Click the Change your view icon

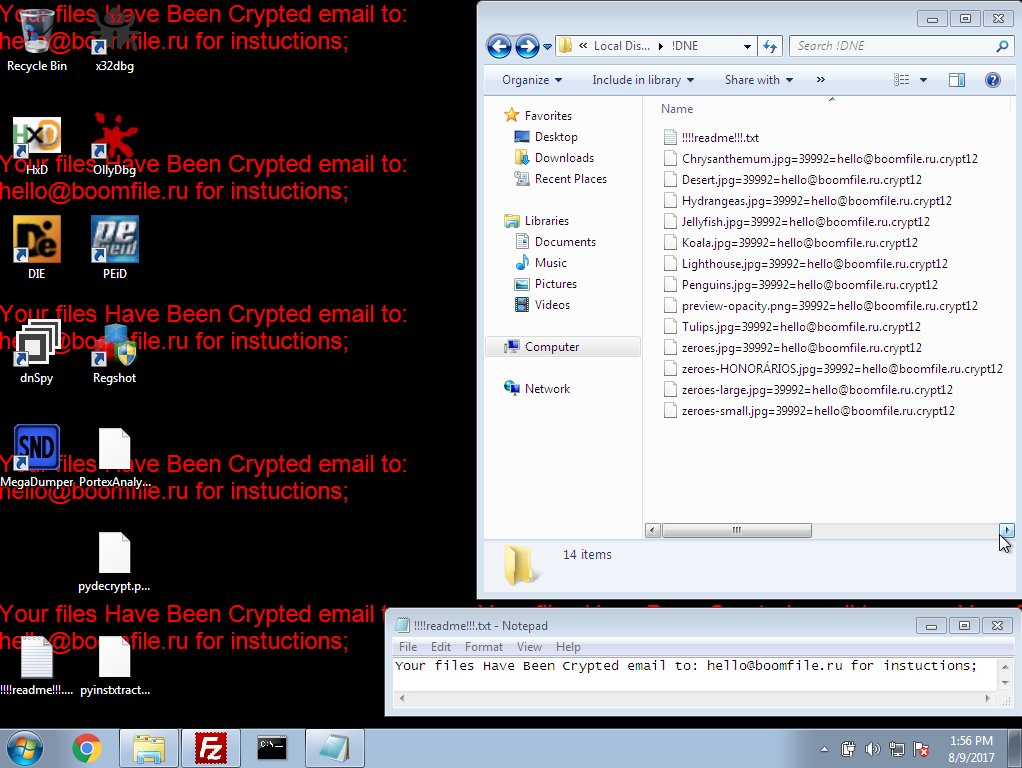click(x=901, y=80)
